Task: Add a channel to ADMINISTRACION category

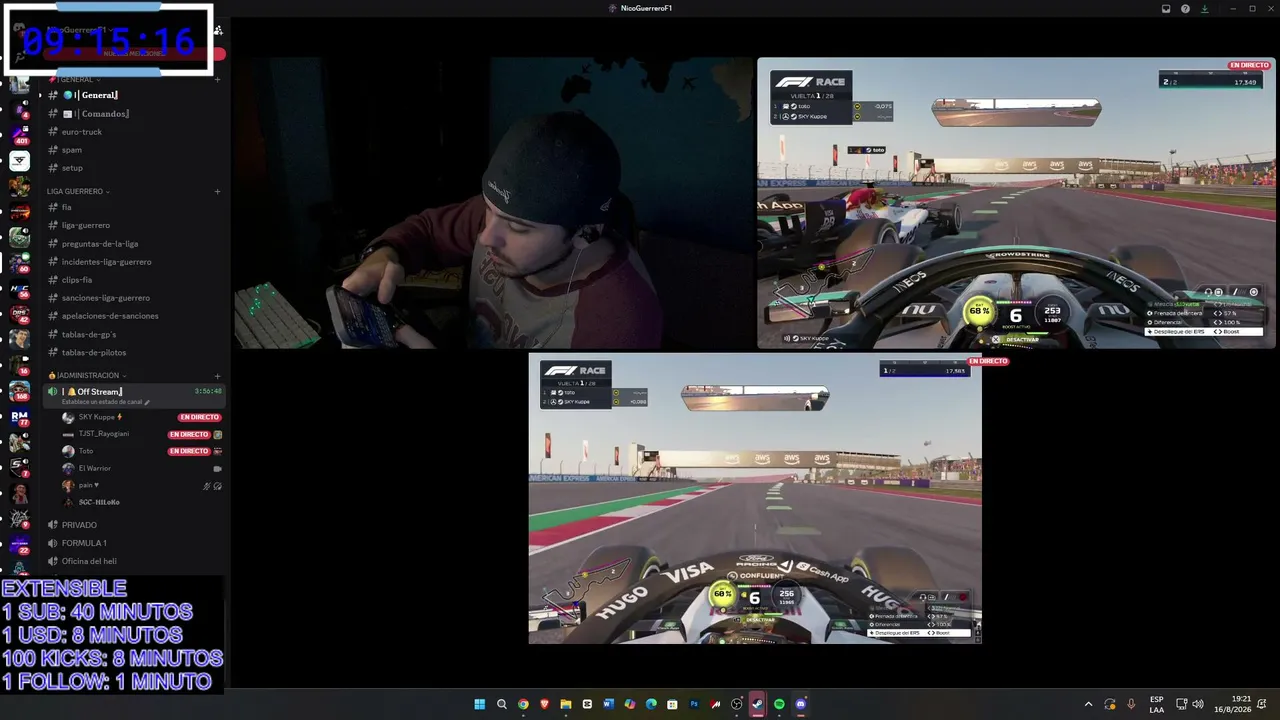Action: point(217,375)
